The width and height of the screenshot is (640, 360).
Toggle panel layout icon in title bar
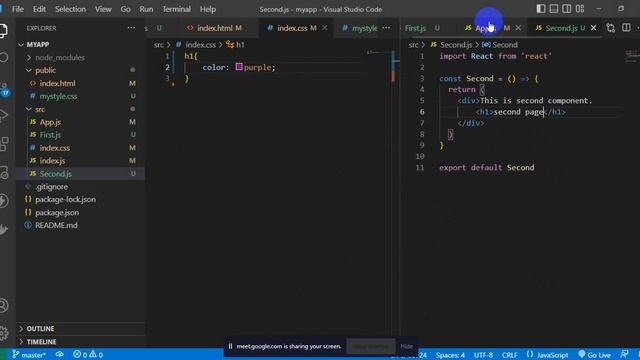coord(554,9)
